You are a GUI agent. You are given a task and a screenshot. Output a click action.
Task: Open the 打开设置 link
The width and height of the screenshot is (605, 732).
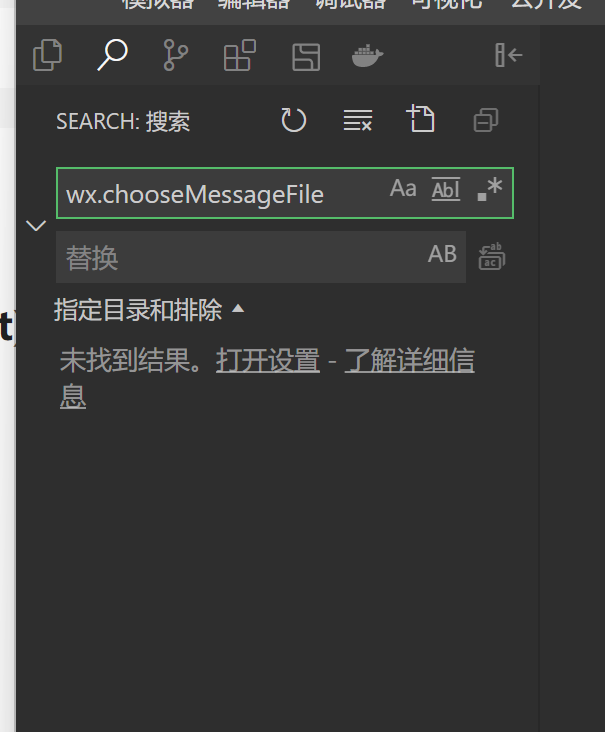pyautogui.click(x=268, y=360)
